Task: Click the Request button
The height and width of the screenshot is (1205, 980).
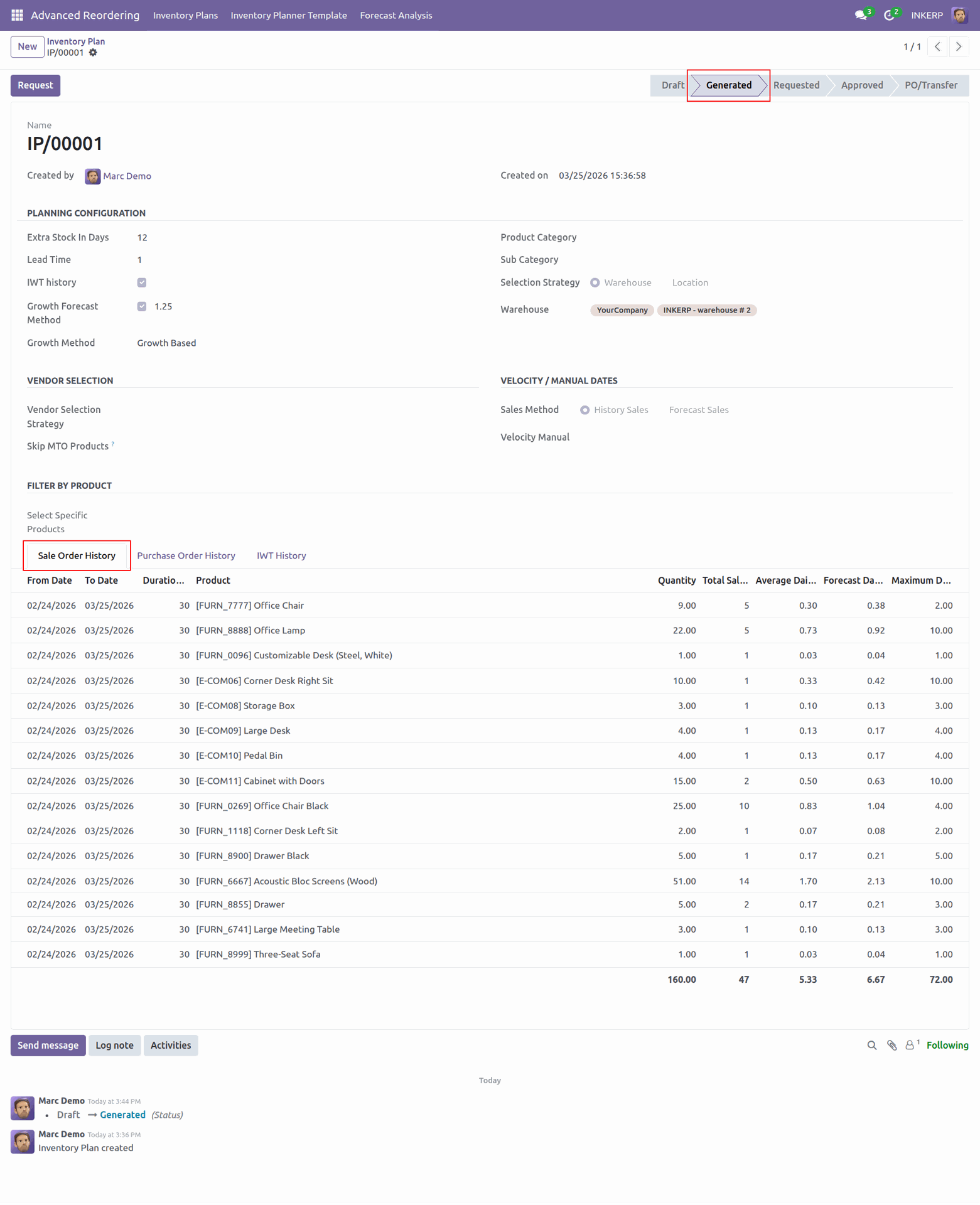Action: (35, 85)
